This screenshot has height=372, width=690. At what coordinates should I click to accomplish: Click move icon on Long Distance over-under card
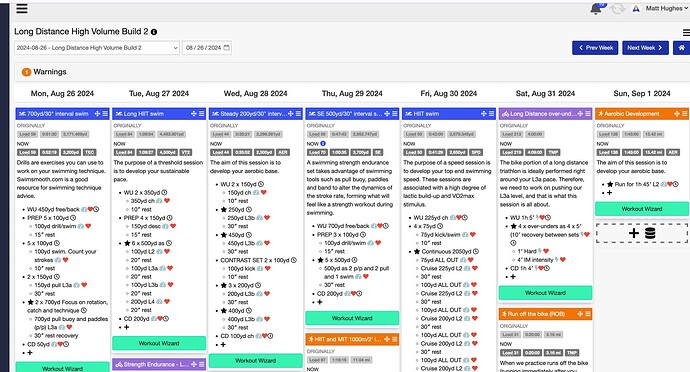[x=580, y=114]
